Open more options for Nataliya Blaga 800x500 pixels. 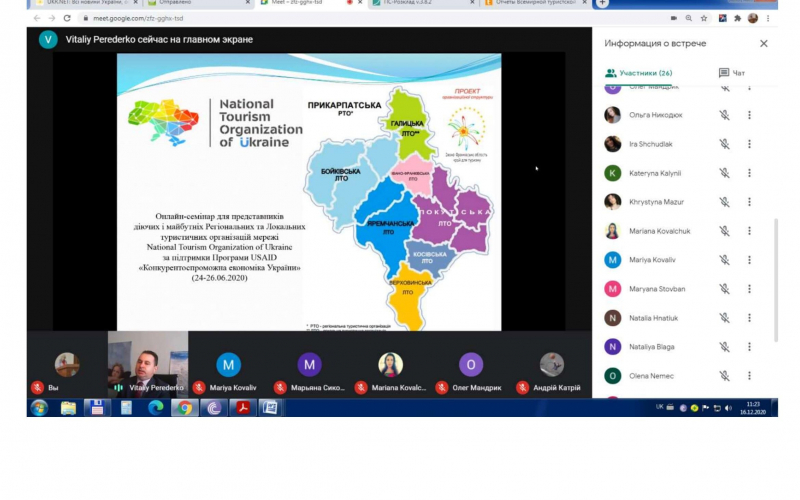click(x=749, y=347)
